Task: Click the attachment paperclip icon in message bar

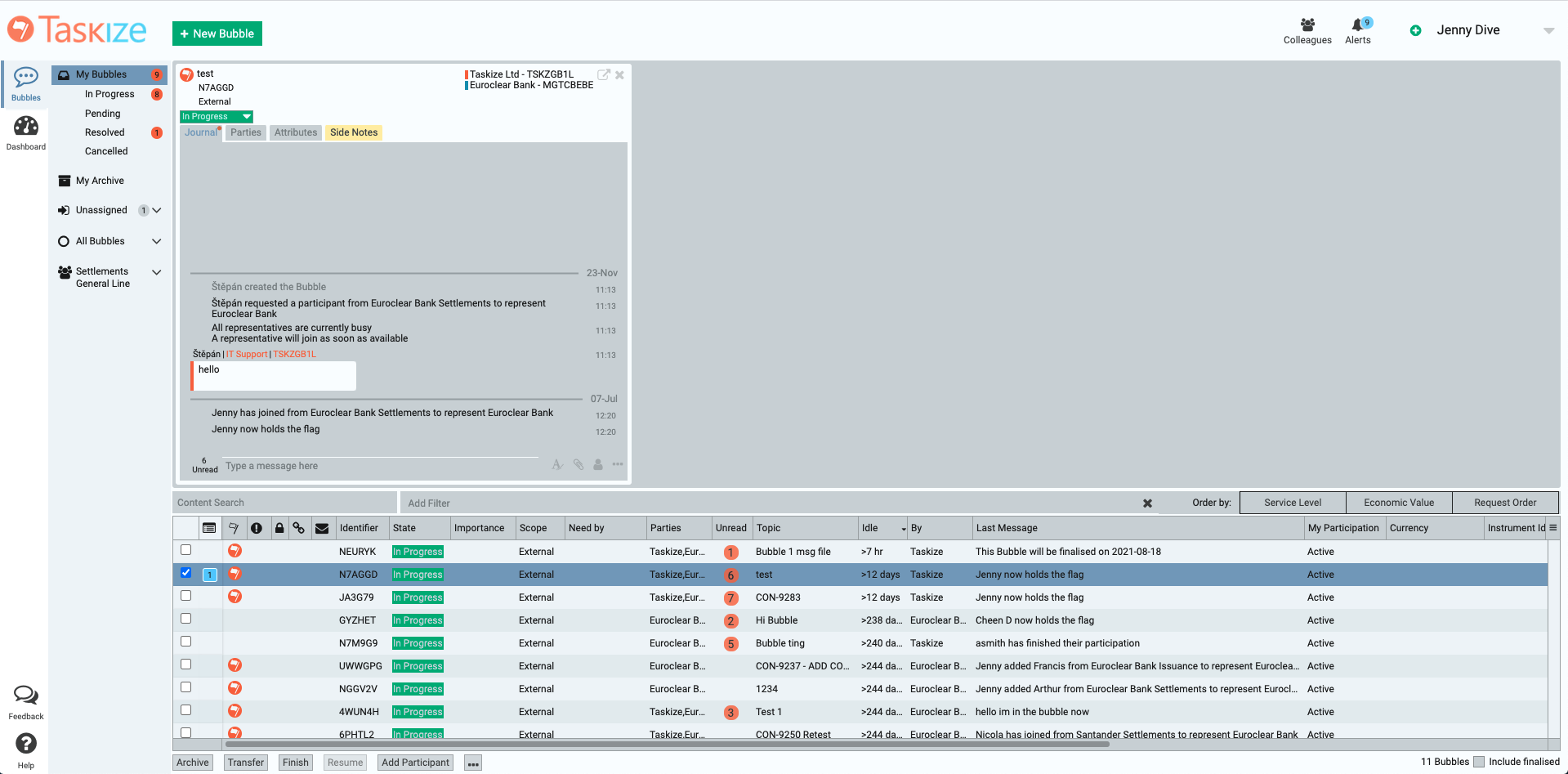Action: 579,465
